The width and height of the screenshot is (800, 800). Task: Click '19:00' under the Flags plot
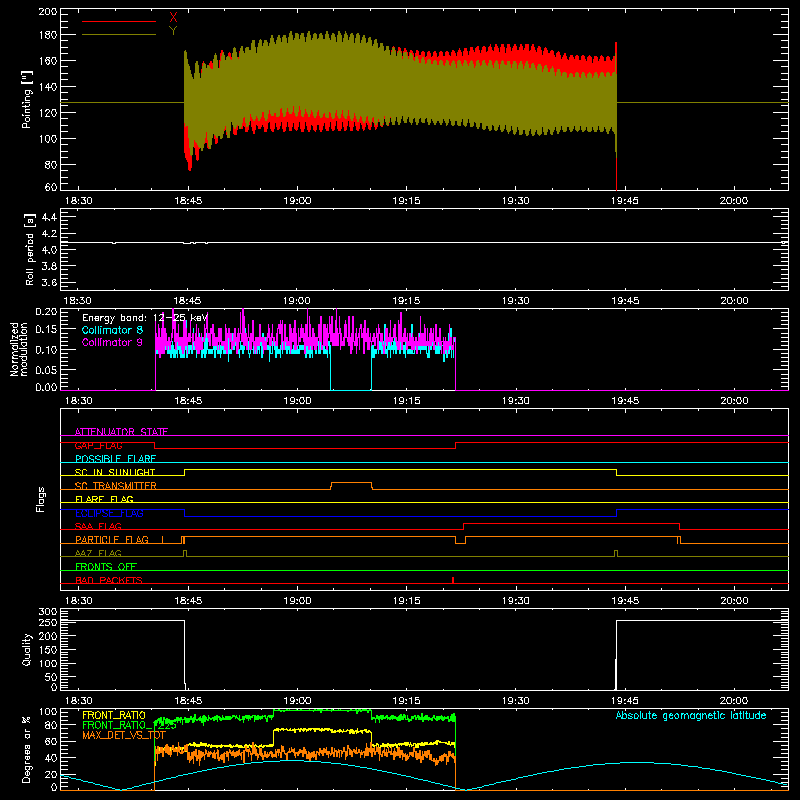tap(297, 601)
